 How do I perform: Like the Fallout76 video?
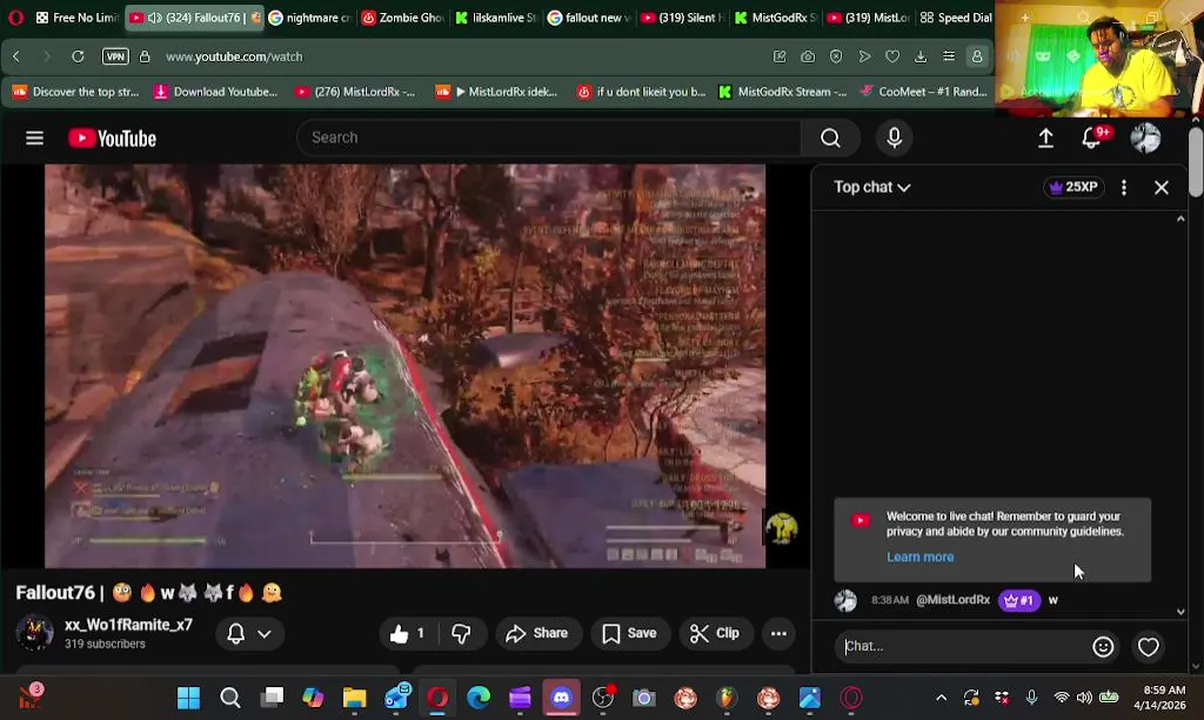[408, 633]
